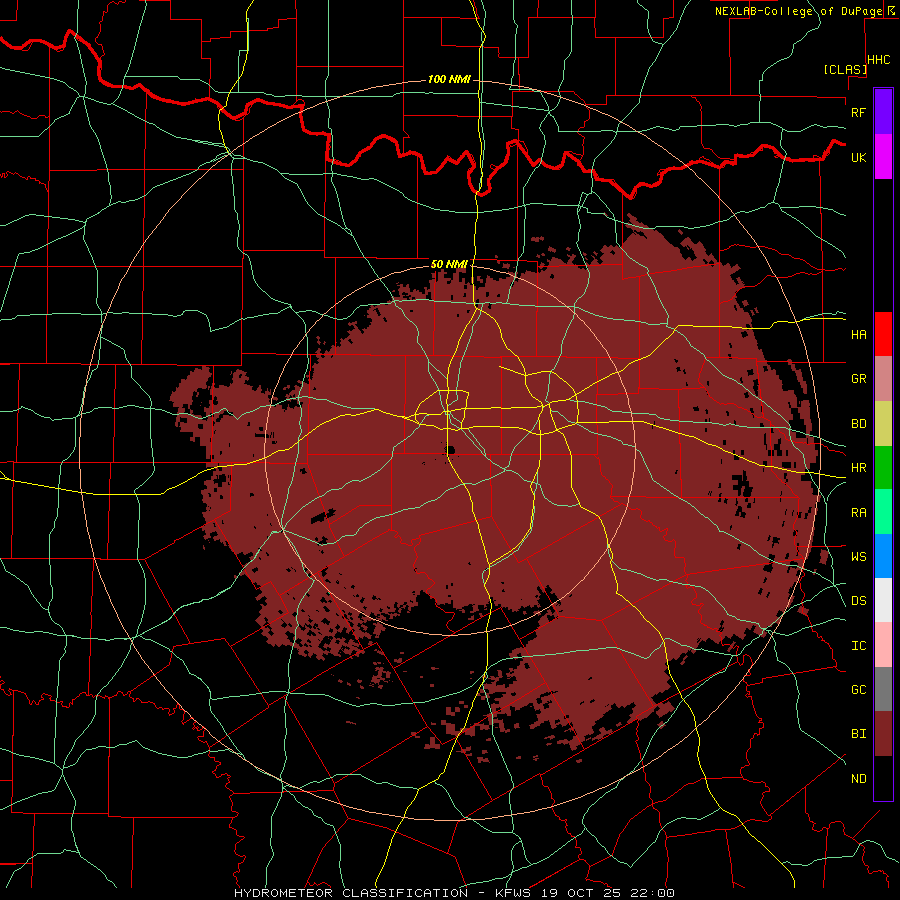Image resolution: width=900 pixels, height=900 pixels.
Task: Pick the RA light green legend swatch
Action: [883, 512]
